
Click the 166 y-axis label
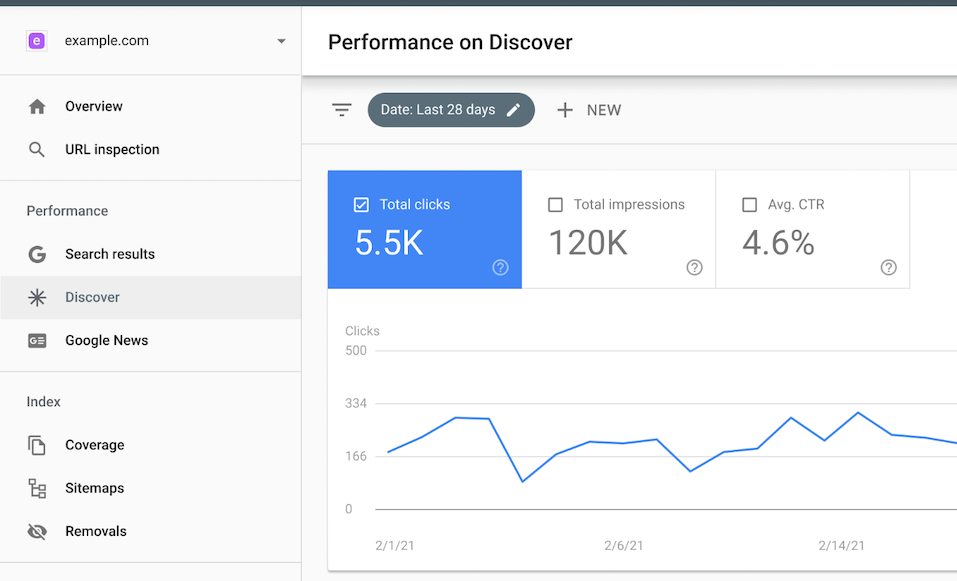356,456
